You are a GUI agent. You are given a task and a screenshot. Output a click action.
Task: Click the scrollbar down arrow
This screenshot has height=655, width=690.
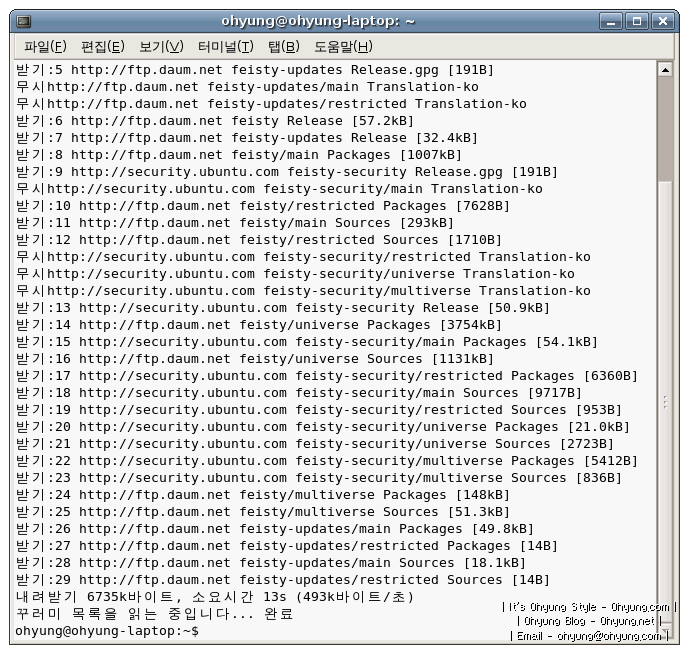point(665,632)
